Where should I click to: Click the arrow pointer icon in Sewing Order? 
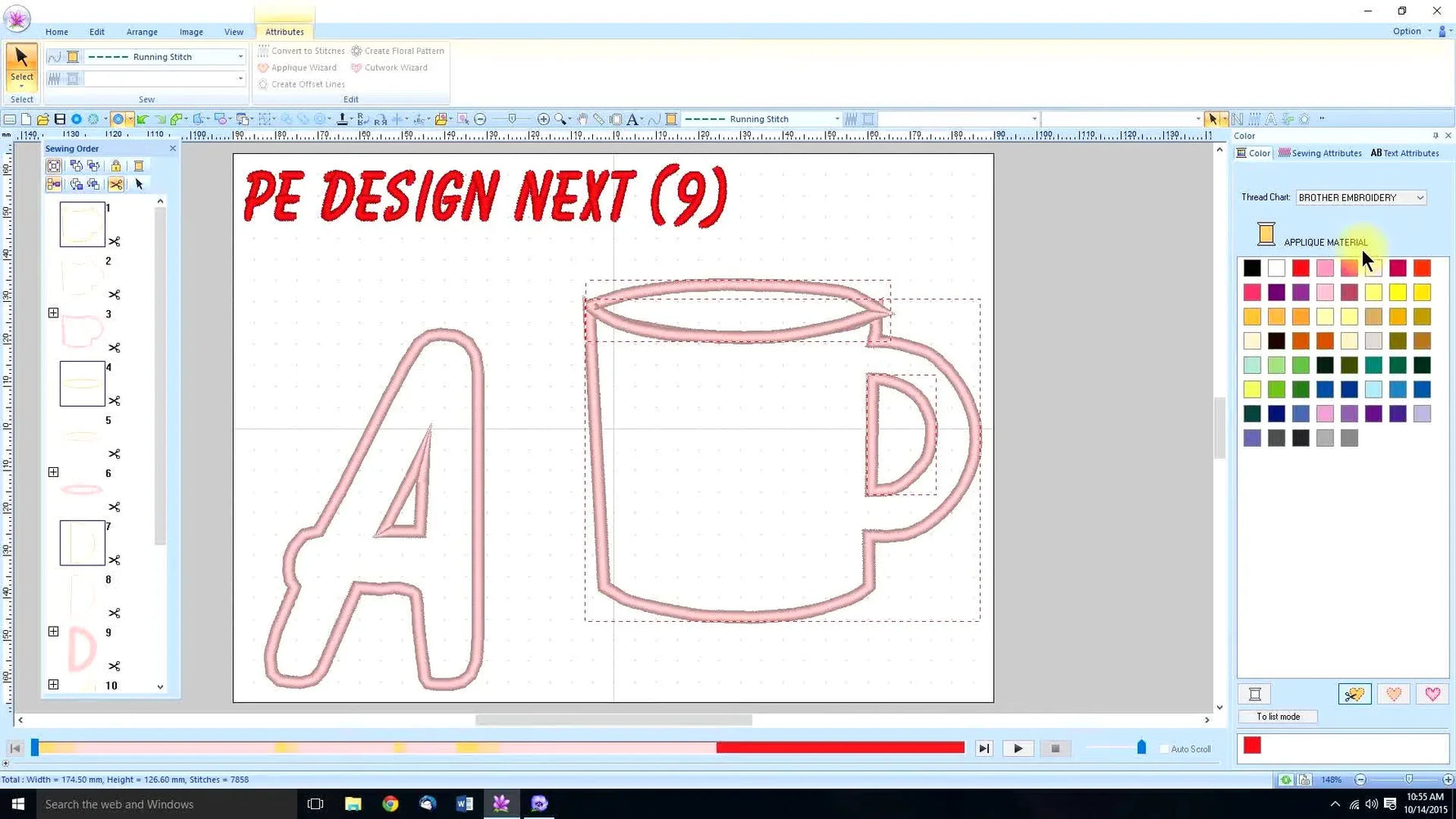click(x=139, y=185)
